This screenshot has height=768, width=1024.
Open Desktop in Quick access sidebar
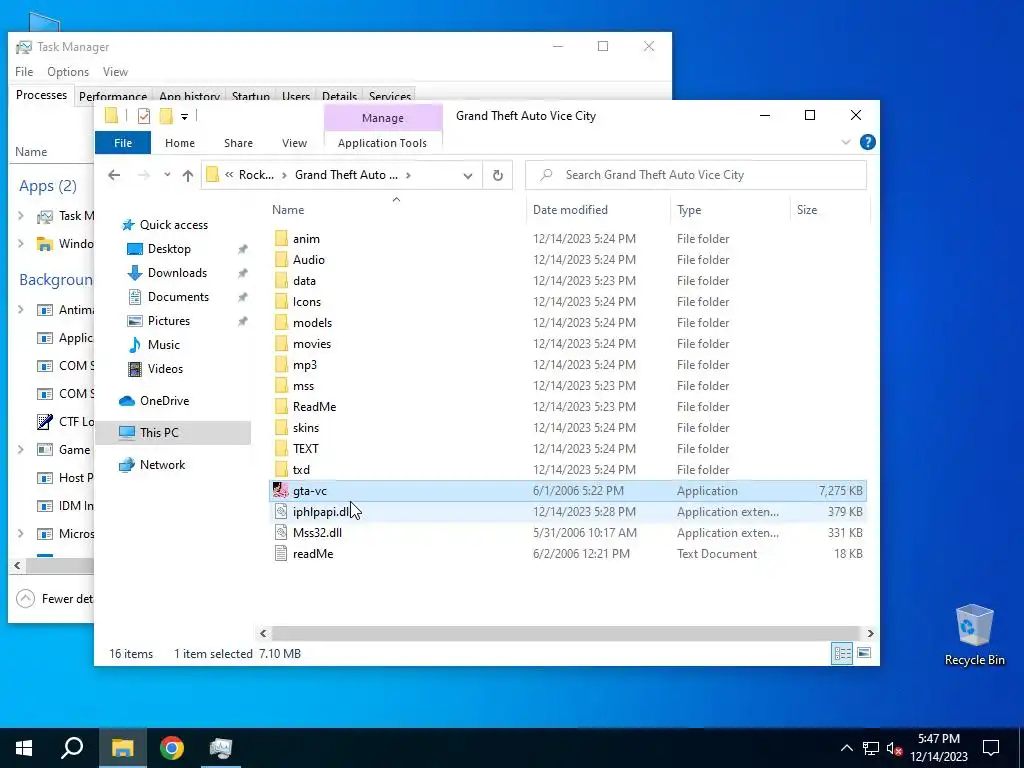(x=169, y=249)
